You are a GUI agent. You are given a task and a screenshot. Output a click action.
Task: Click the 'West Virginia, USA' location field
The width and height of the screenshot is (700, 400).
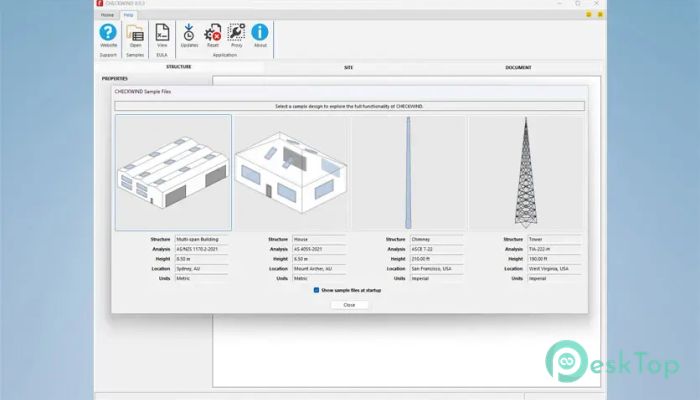tap(554, 269)
